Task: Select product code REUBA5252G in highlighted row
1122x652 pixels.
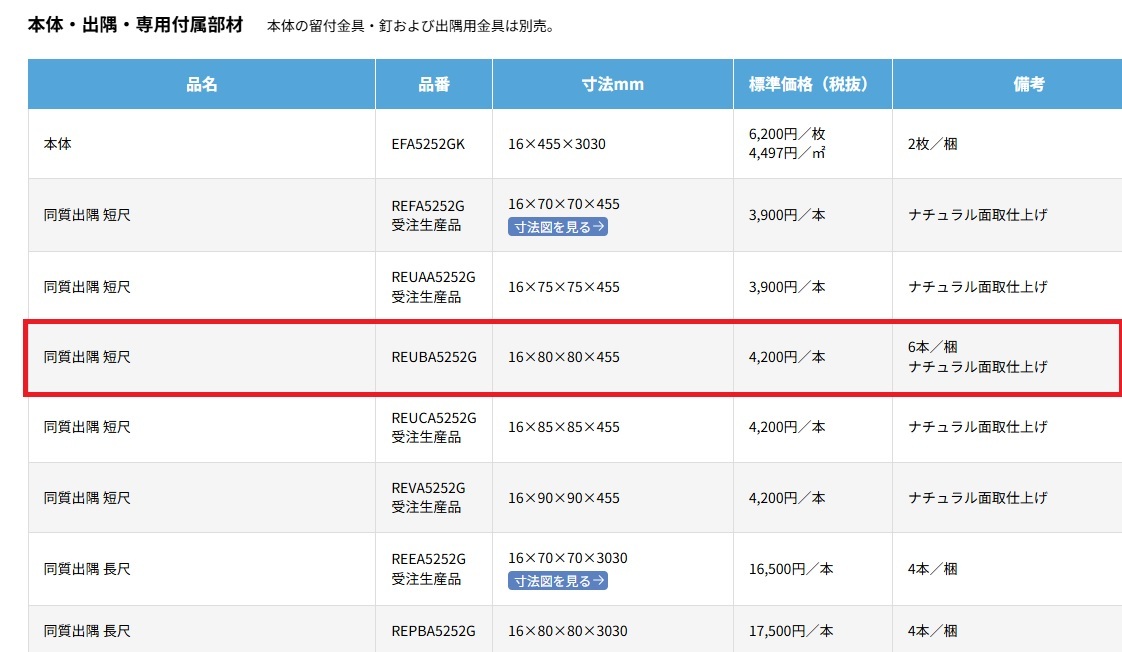Action: [x=433, y=357]
